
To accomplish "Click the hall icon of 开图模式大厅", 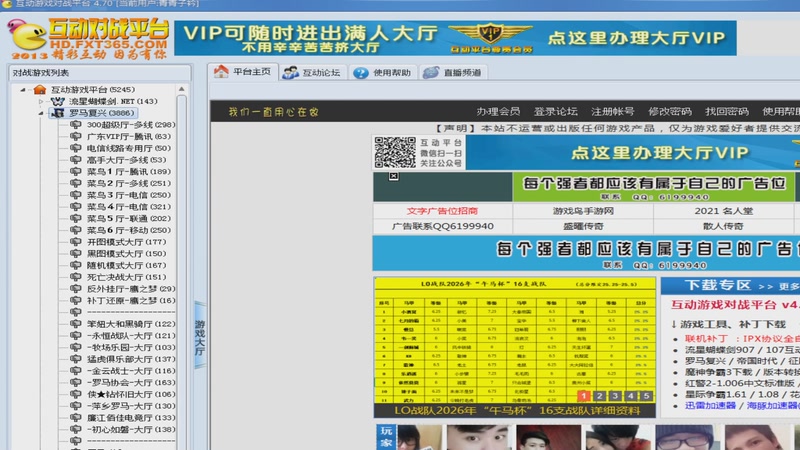I will (x=76, y=242).
